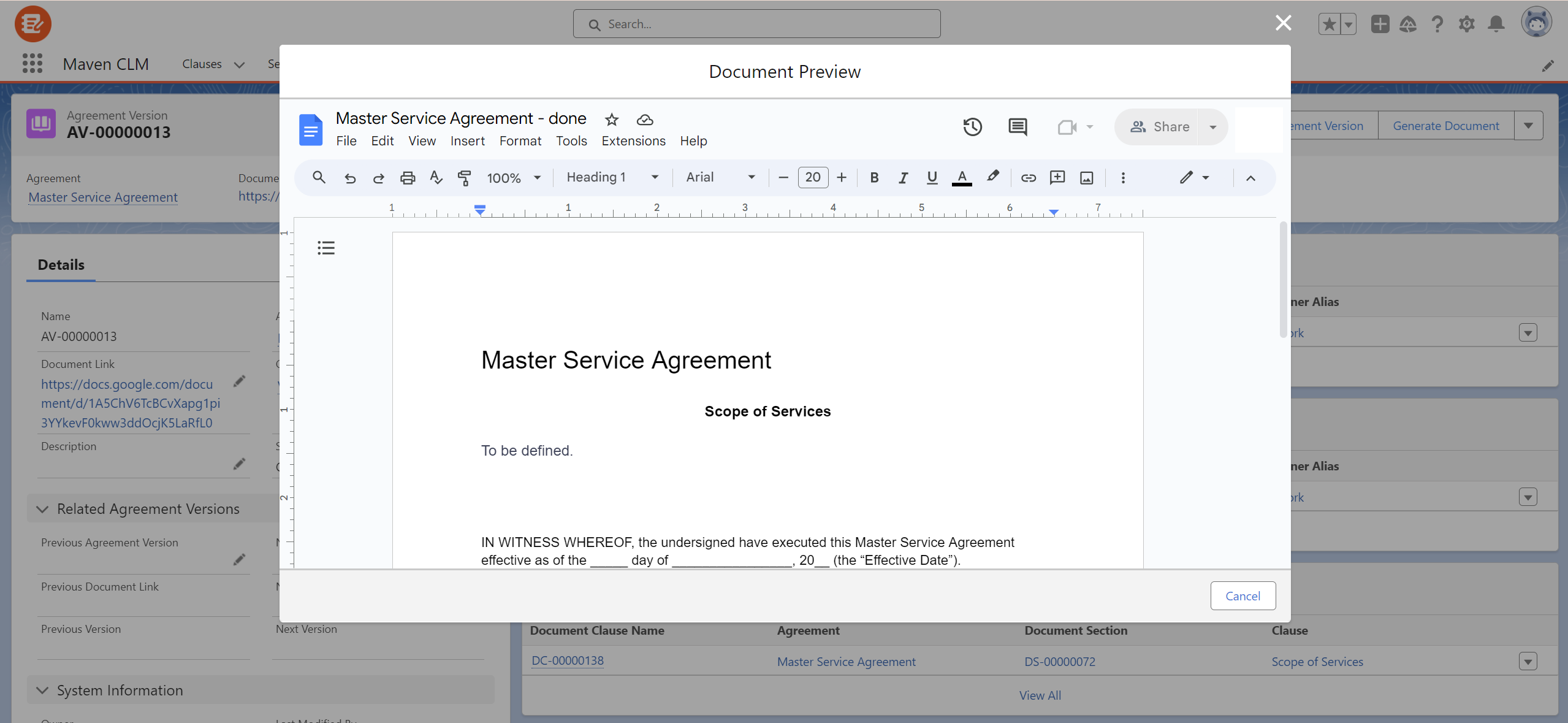This screenshot has width=1568, height=723.
Task: Edit the Document Link field pencil
Action: pyautogui.click(x=239, y=382)
